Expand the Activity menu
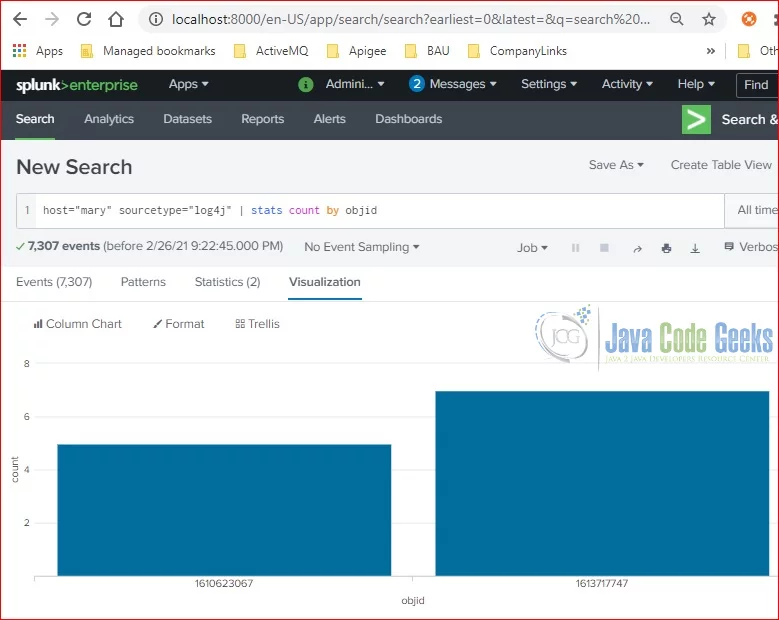This screenshot has width=779, height=620. 627,84
